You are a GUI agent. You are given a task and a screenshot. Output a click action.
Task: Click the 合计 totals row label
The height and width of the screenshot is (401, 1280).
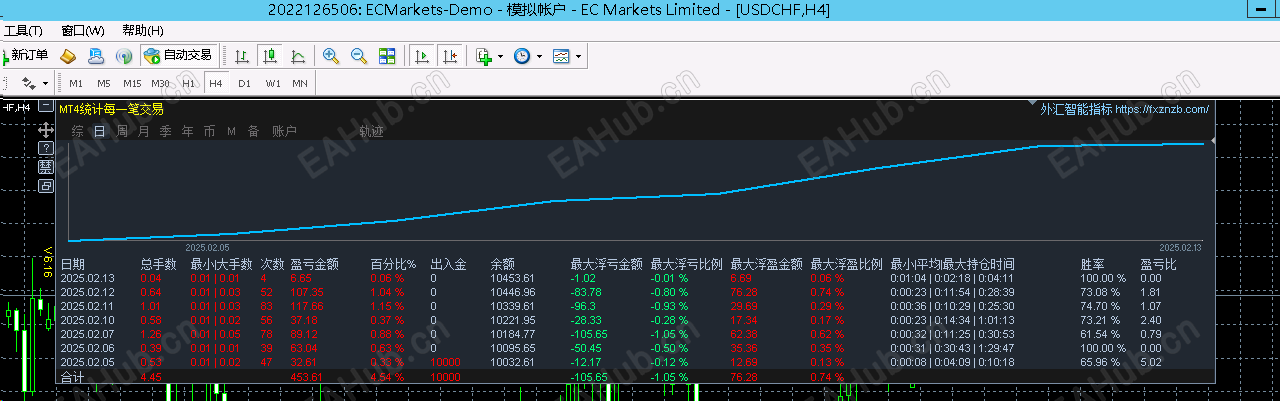click(73, 378)
